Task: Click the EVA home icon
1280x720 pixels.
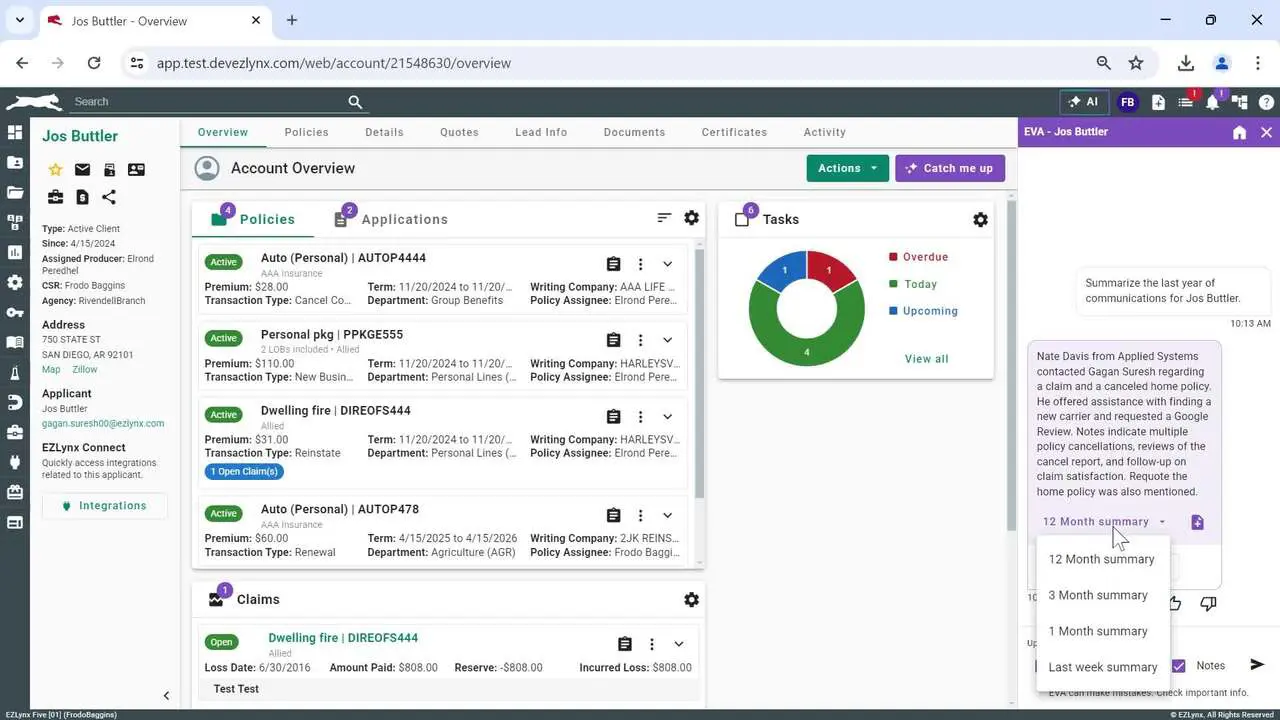Action: point(1239,132)
